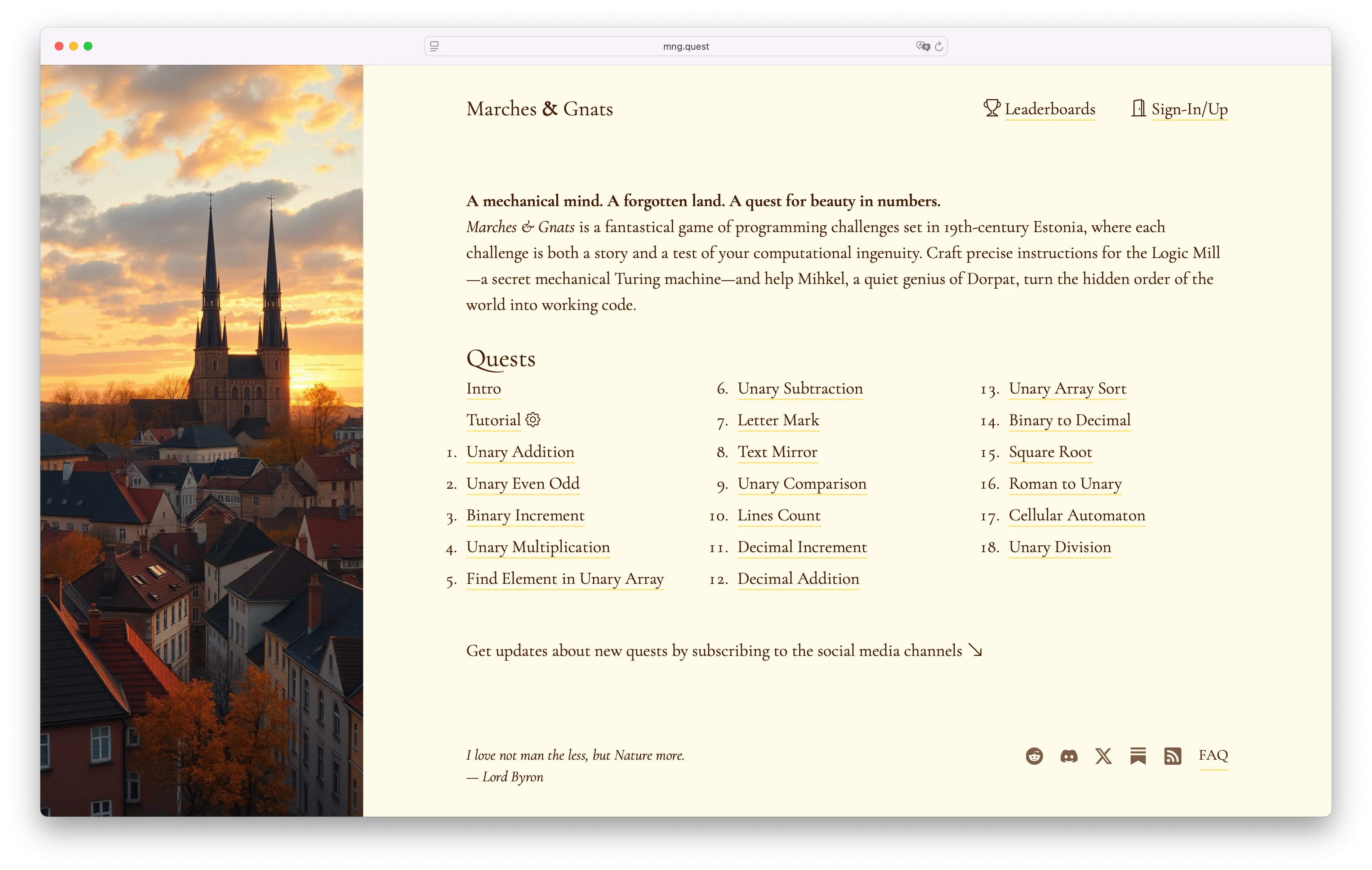Screen dimensions: 1372x870
Task: Open the Substack bookmark icon
Action: 1139,756
